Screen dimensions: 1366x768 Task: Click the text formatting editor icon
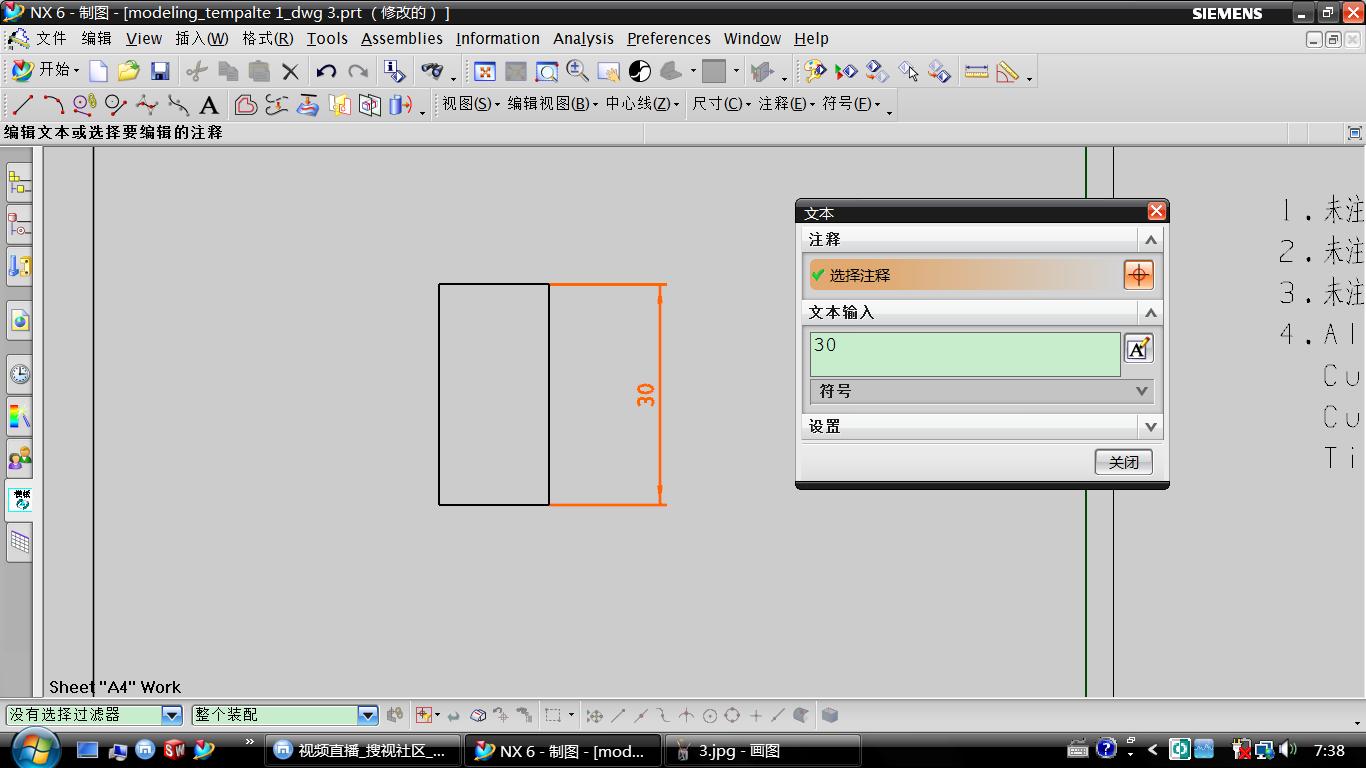coord(1138,349)
